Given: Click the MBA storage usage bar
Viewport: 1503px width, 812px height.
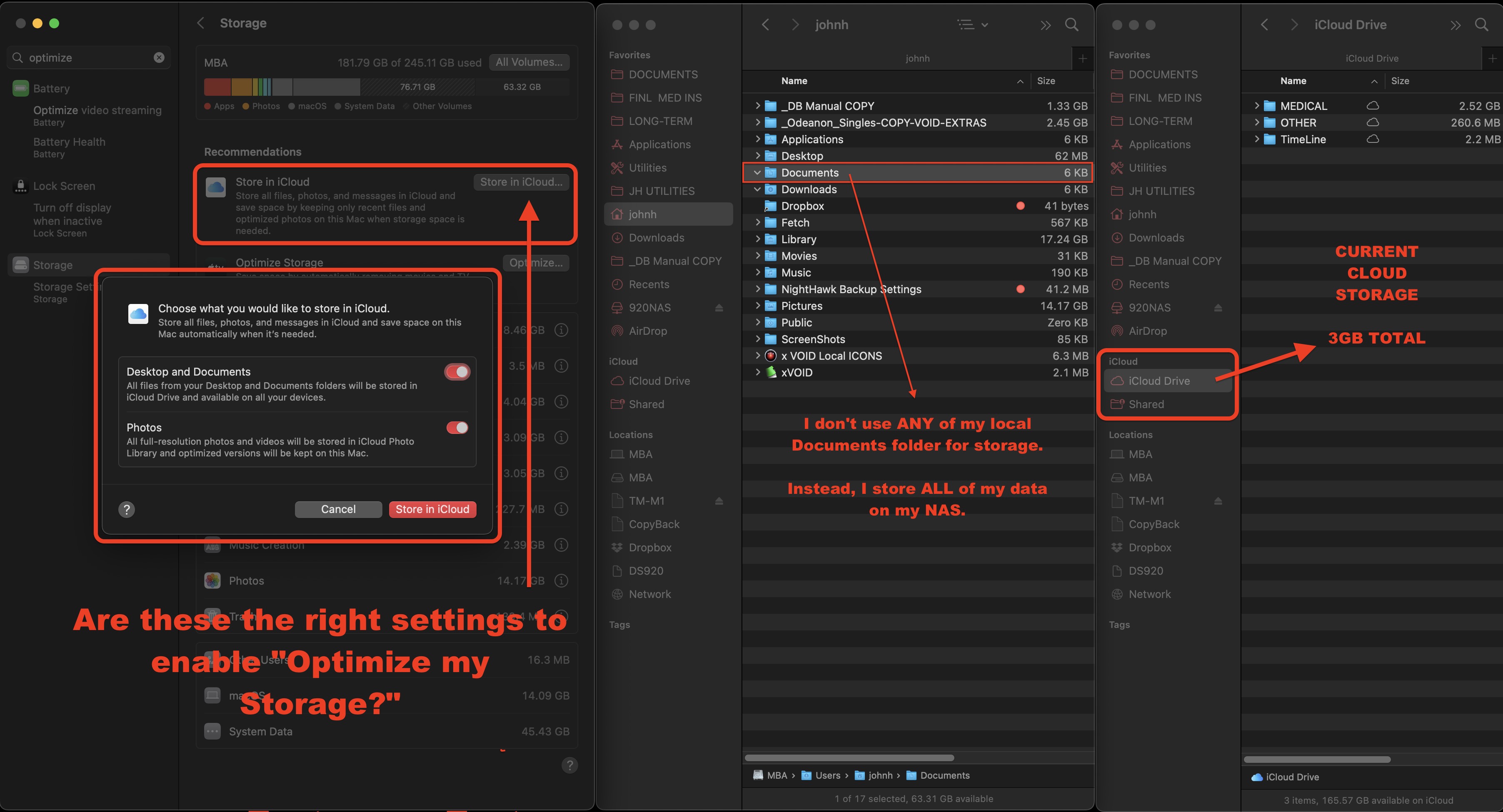Looking at the screenshot, I should (385, 87).
